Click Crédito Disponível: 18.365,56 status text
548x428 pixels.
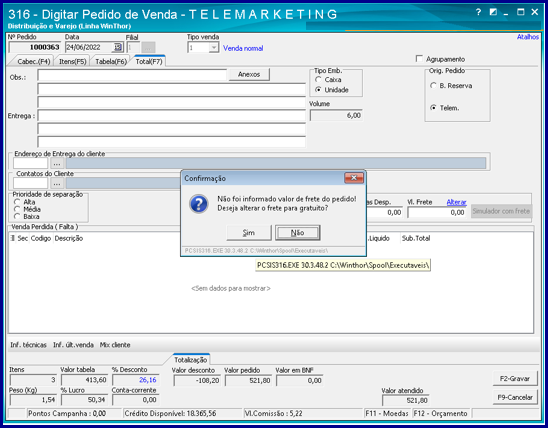pos(171,414)
